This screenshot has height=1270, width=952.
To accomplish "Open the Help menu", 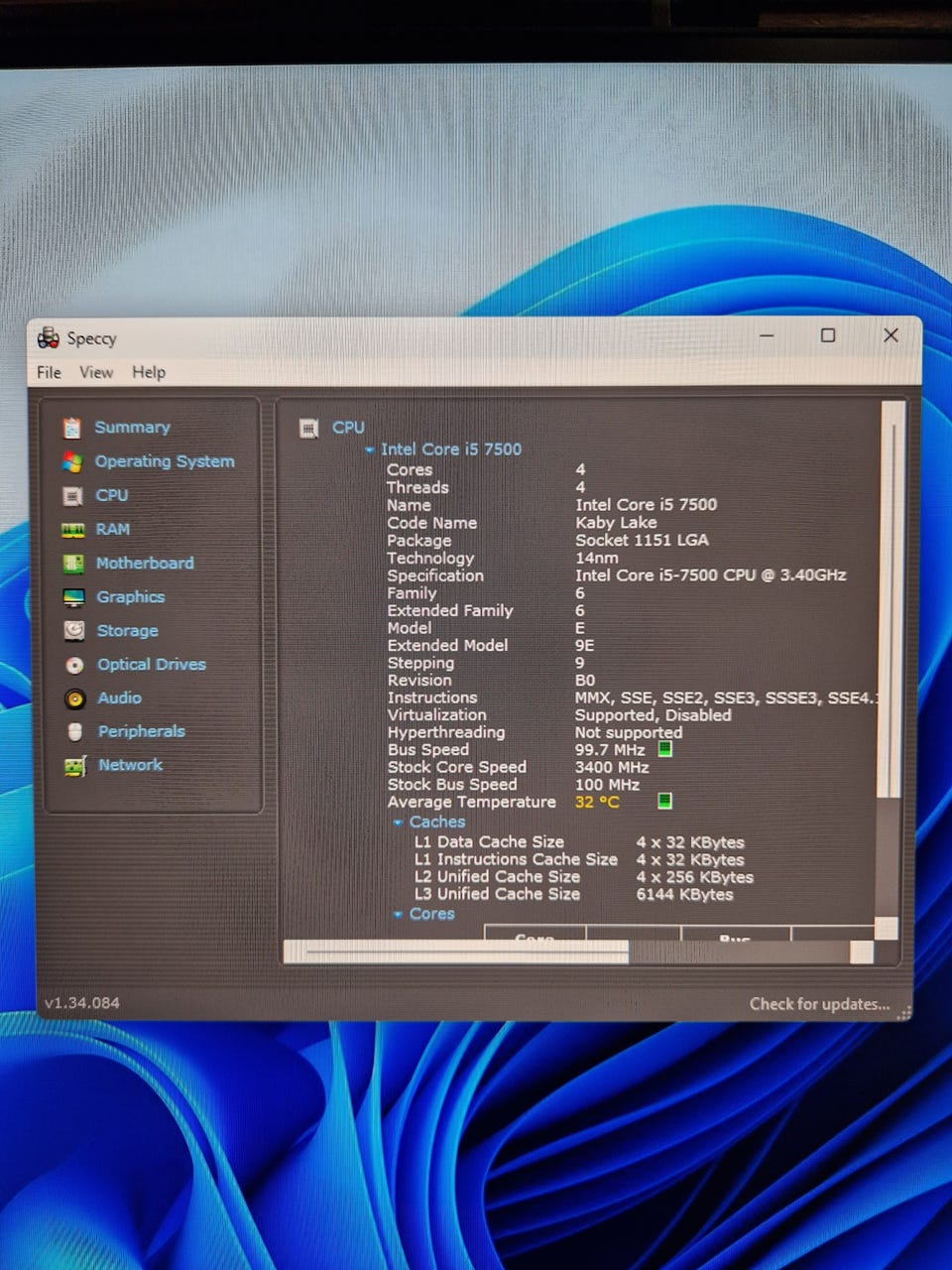I will (x=149, y=372).
